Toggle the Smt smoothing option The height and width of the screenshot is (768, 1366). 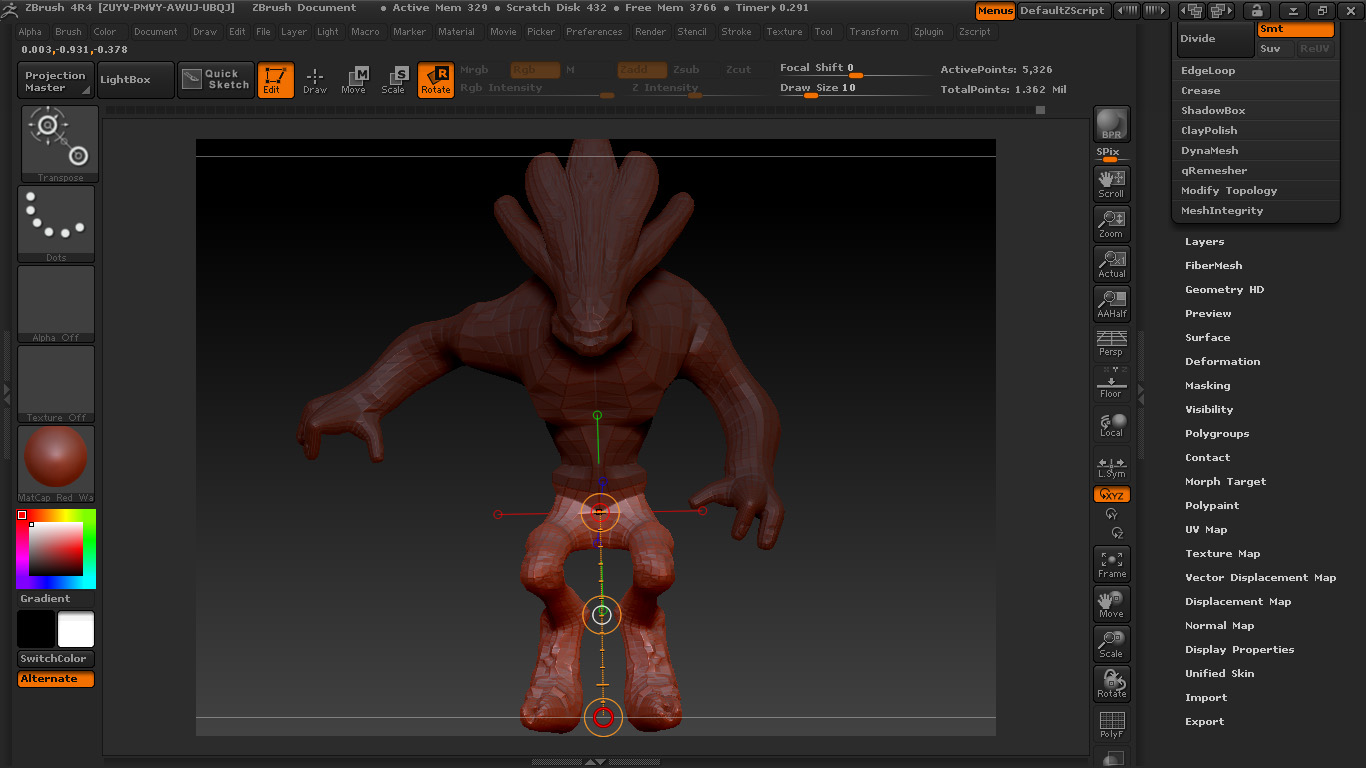coord(1296,29)
